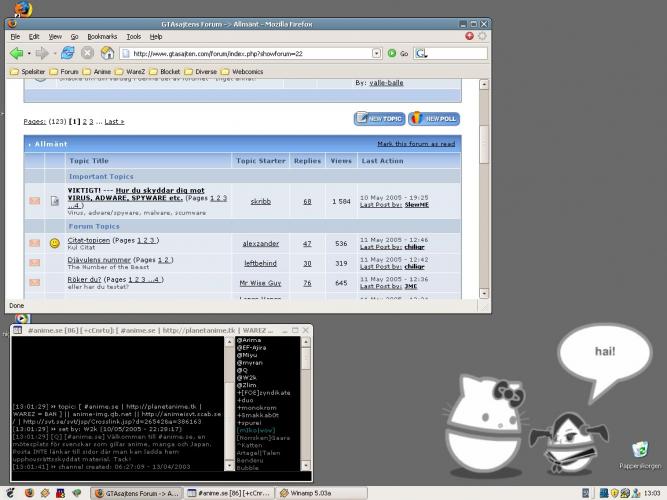Screen dimensions: 667x500
Task: Click Mark this forum as read
Action: coord(416,144)
